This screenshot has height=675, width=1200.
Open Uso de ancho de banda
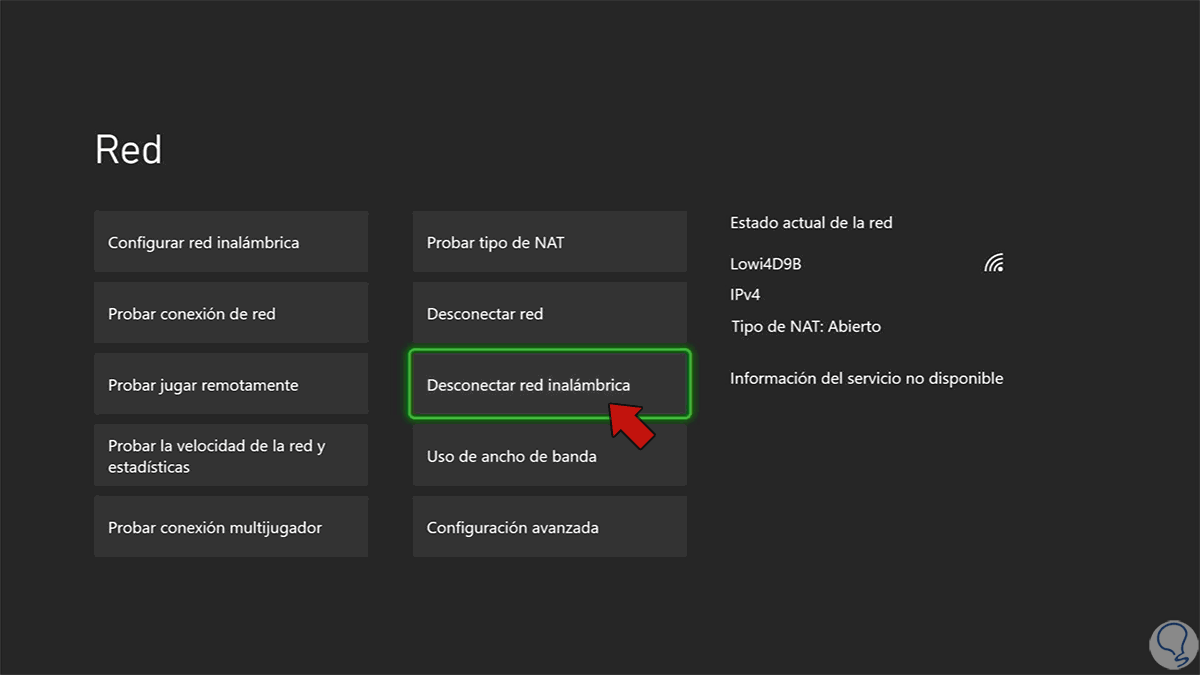click(x=550, y=456)
